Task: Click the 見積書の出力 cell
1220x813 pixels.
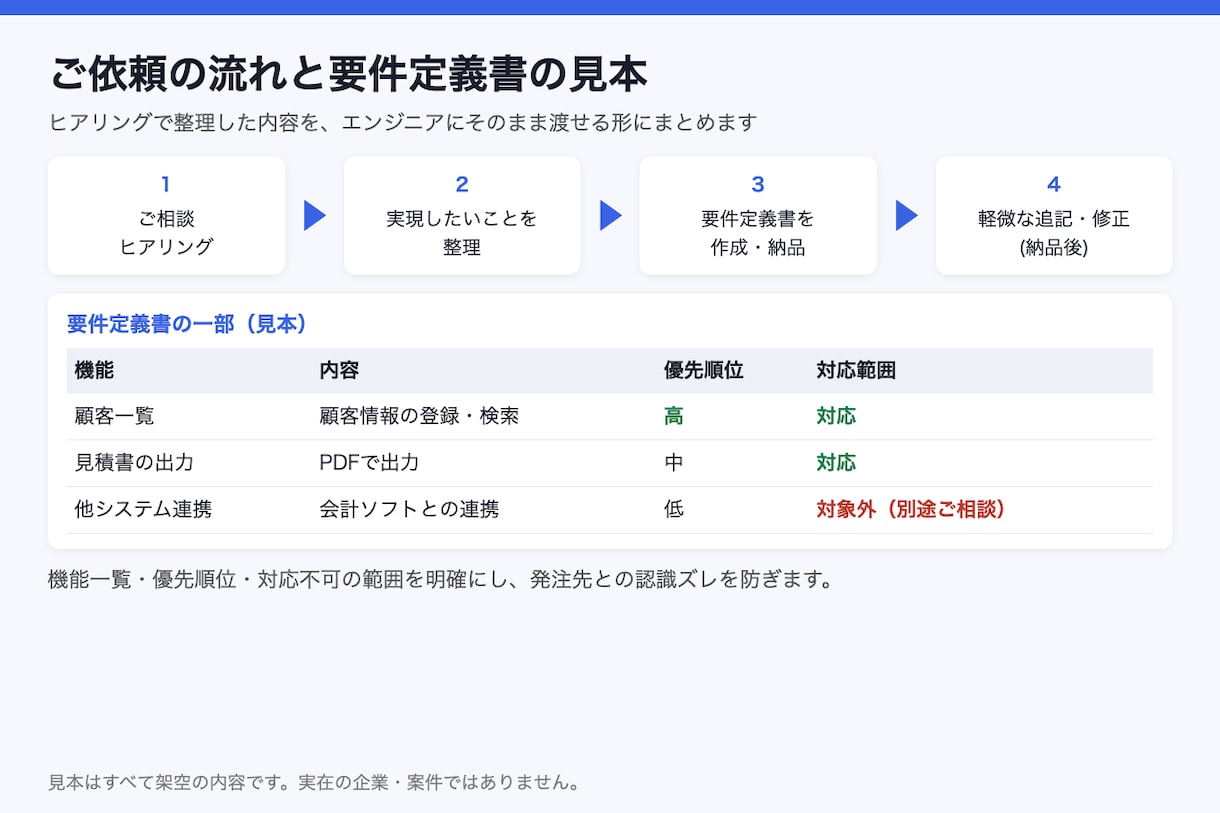Action: [x=134, y=463]
